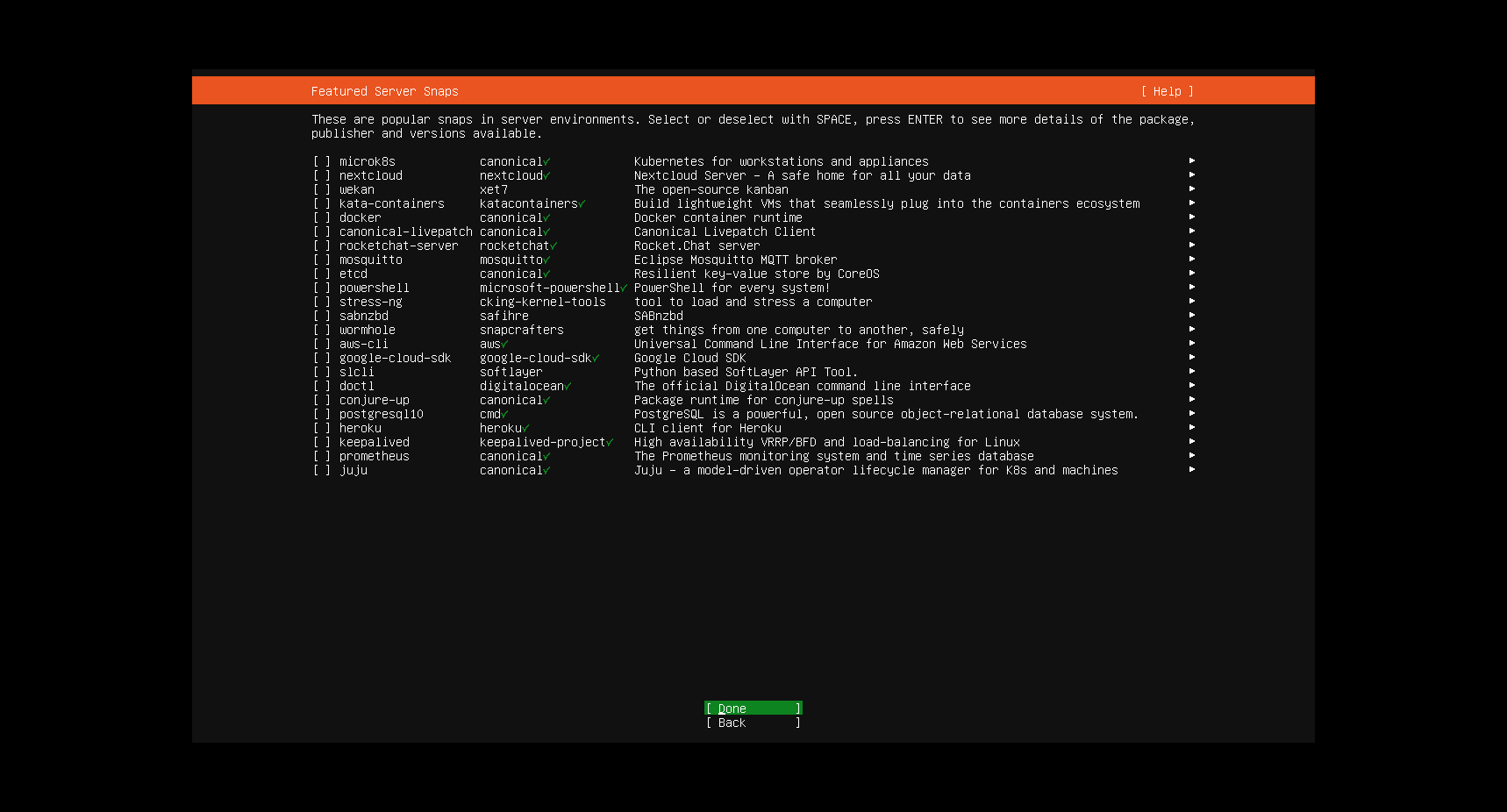
Task: Click publisher microsoft-powershell text
Action: 550,288
